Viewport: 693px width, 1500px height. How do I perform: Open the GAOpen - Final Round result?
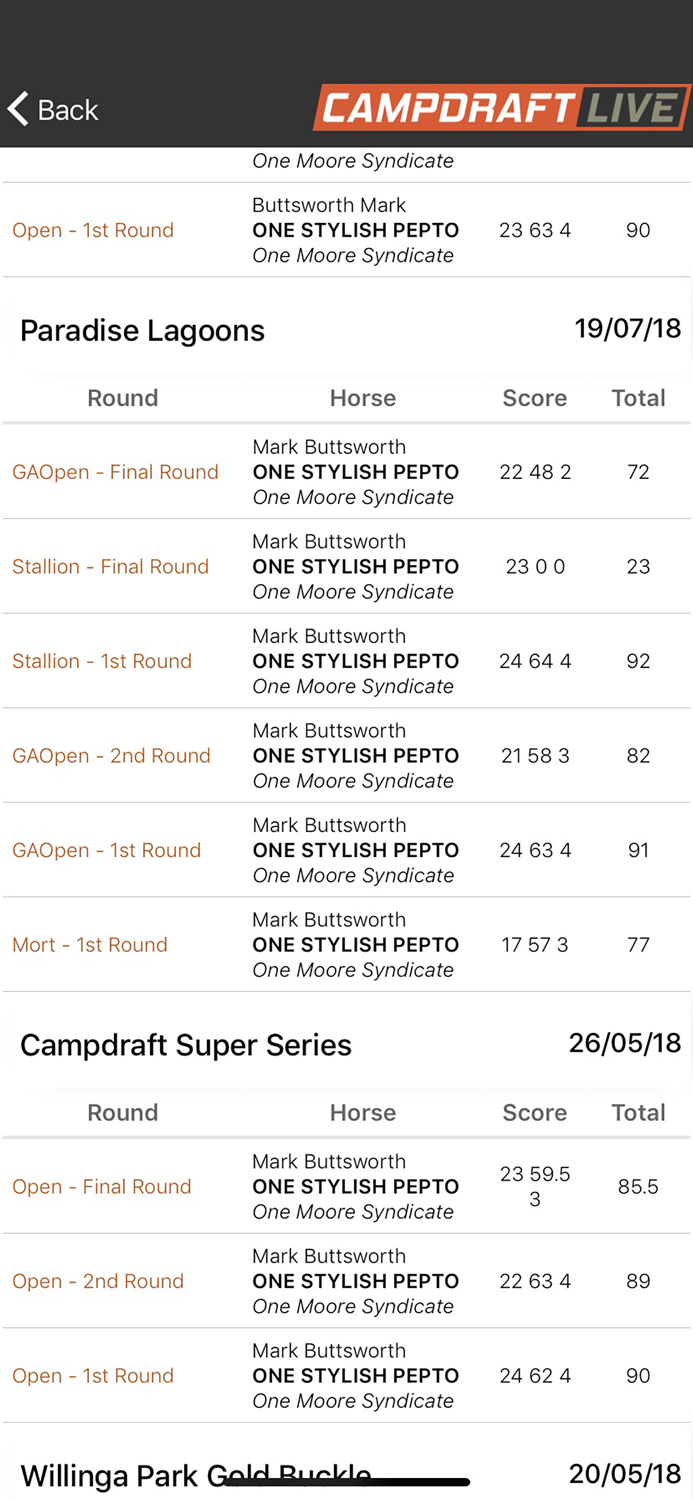(x=115, y=472)
